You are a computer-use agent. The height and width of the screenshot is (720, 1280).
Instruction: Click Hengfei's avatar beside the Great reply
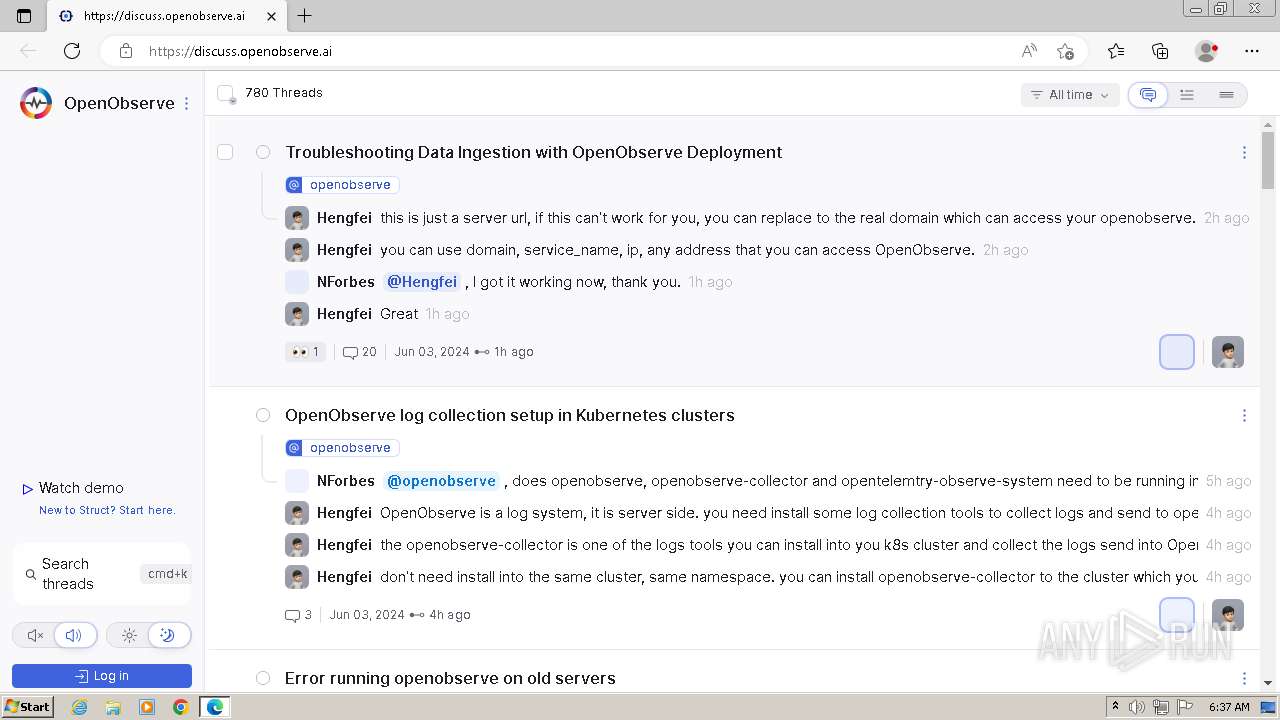pyautogui.click(x=297, y=314)
